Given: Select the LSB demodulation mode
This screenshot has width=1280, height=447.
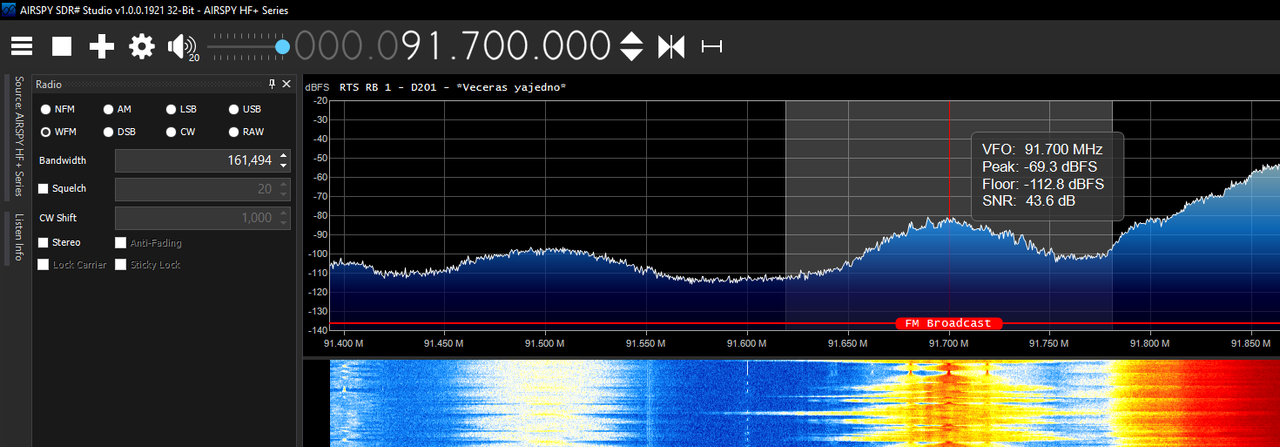Looking at the screenshot, I should point(181,109).
